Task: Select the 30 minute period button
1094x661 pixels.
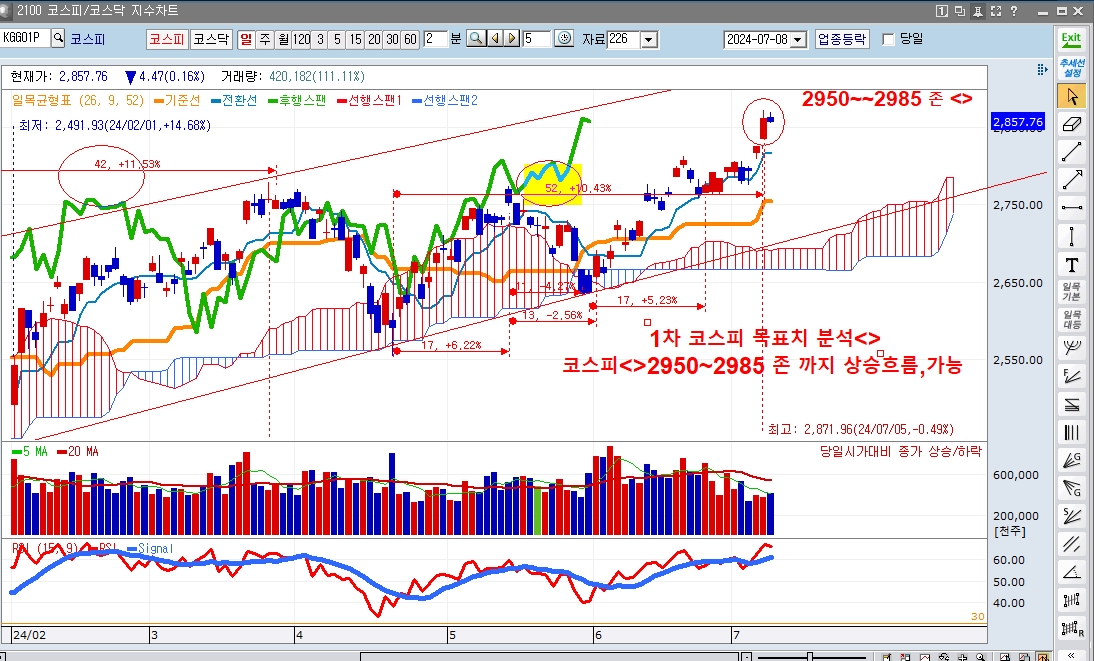Action: 392,39
